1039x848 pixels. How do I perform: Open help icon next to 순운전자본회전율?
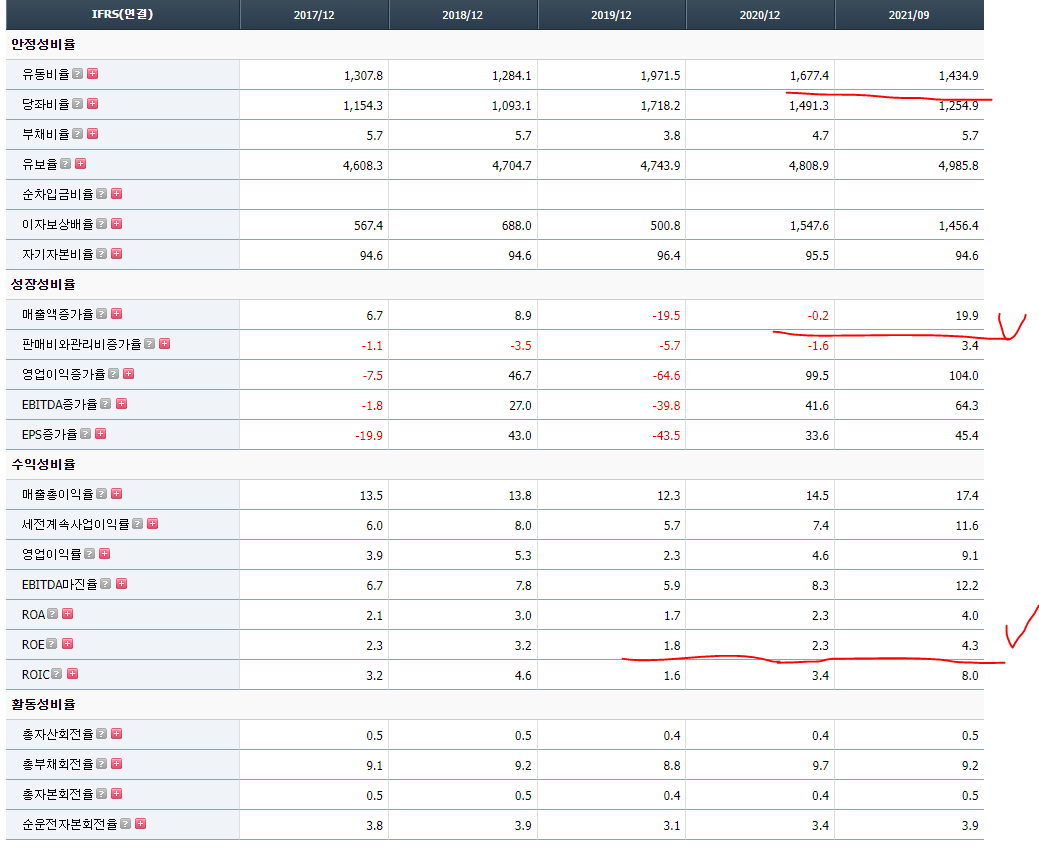point(125,823)
